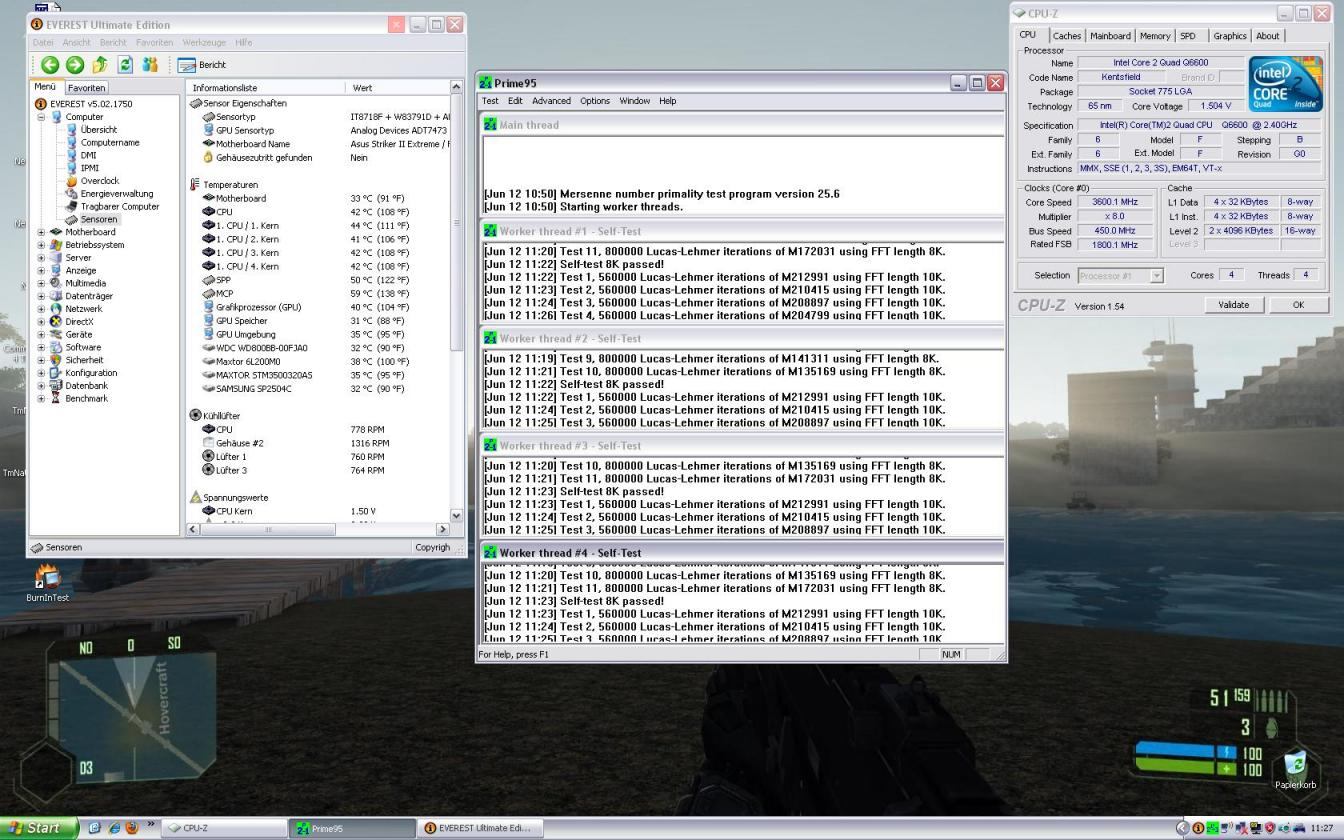Click the Konfiguration category icon
The image size is (1344, 840).
click(56, 373)
